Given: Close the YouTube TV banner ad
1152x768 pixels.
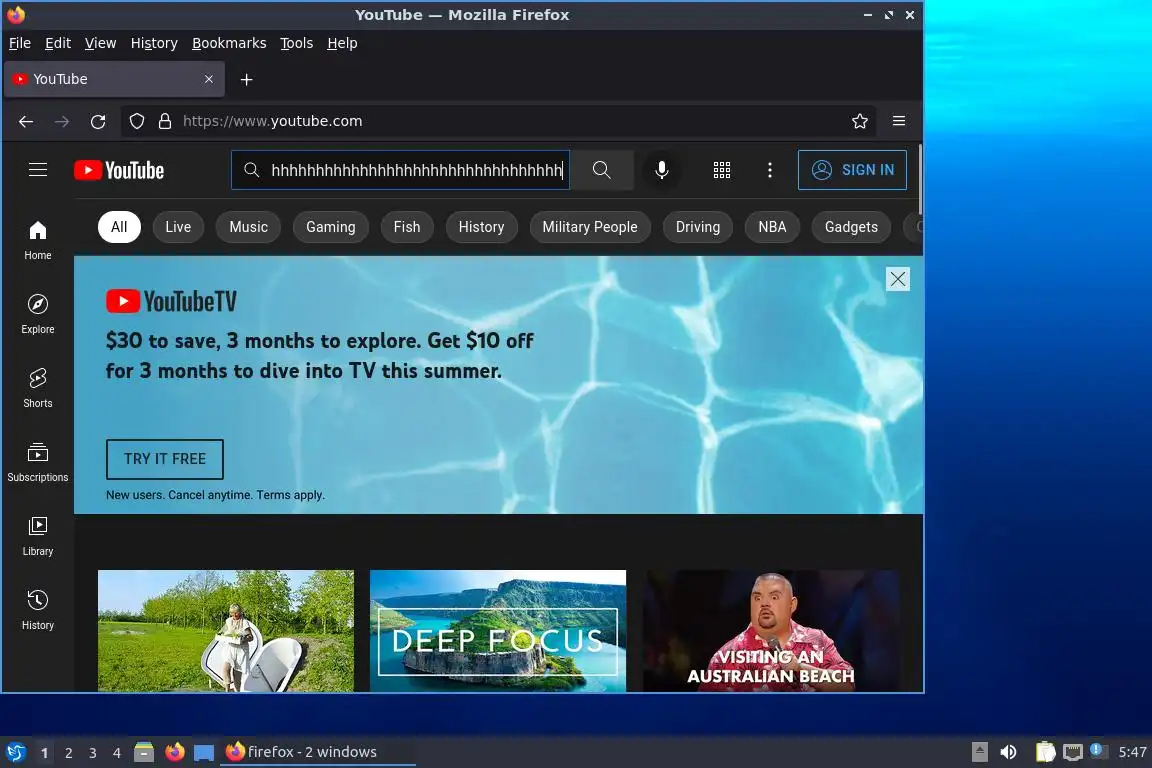Looking at the screenshot, I should (x=898, y=279).
